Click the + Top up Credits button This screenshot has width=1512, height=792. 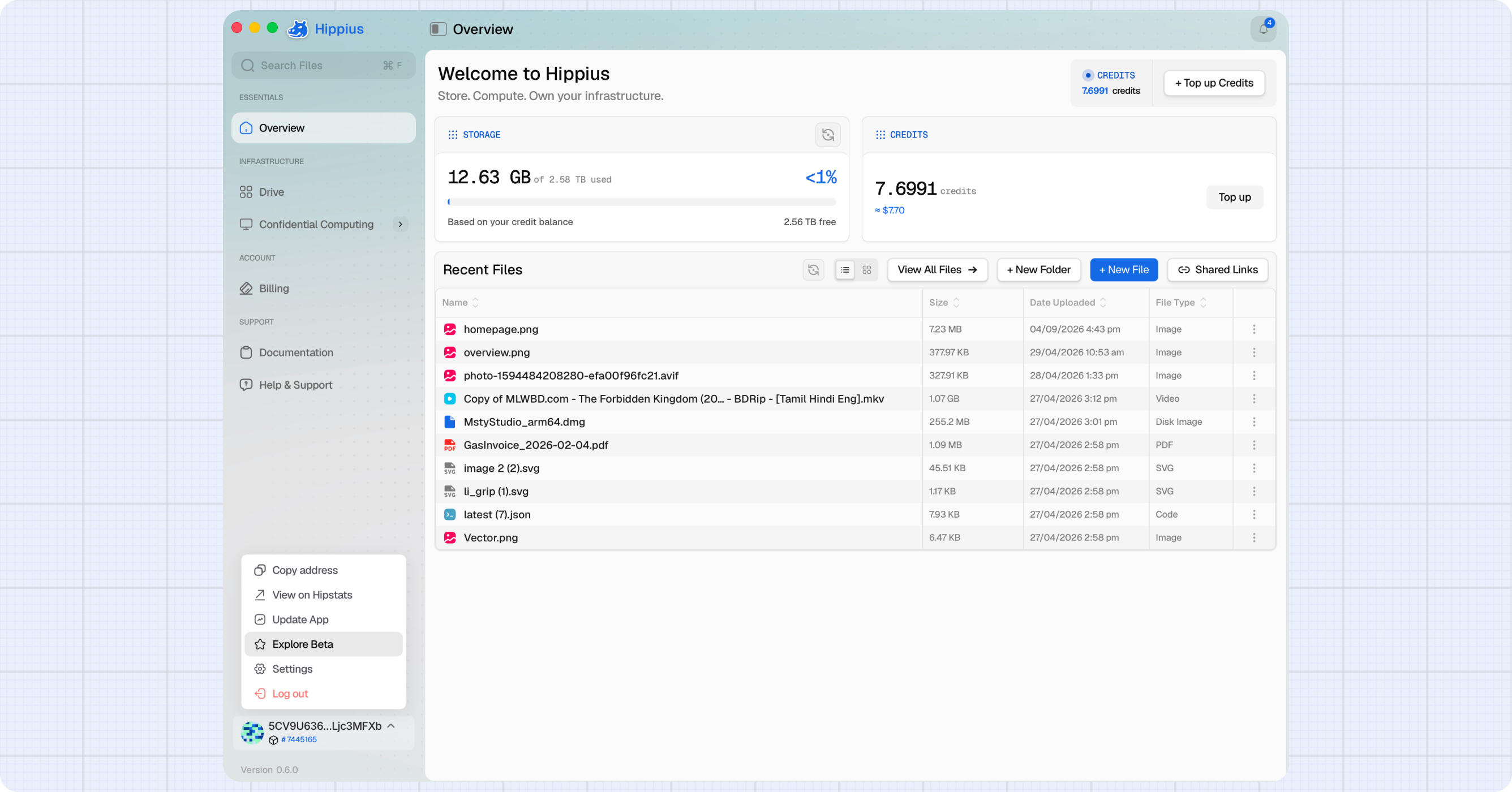tap(1214, 83)
